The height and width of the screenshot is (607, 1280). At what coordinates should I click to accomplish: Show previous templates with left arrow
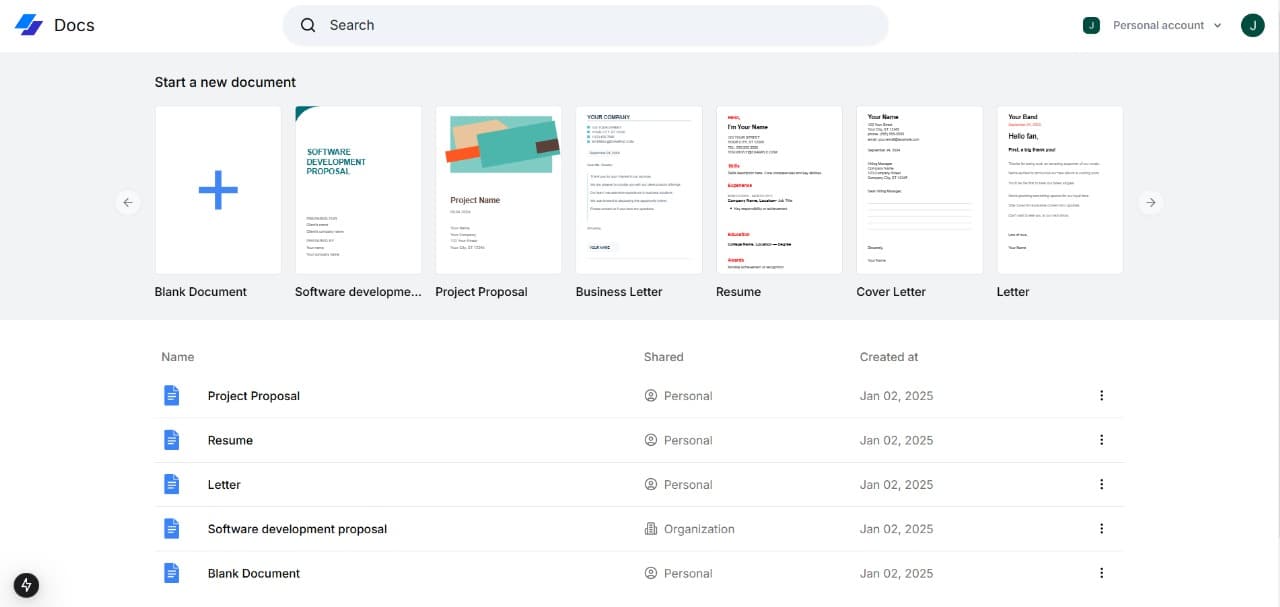pos(127,202)
